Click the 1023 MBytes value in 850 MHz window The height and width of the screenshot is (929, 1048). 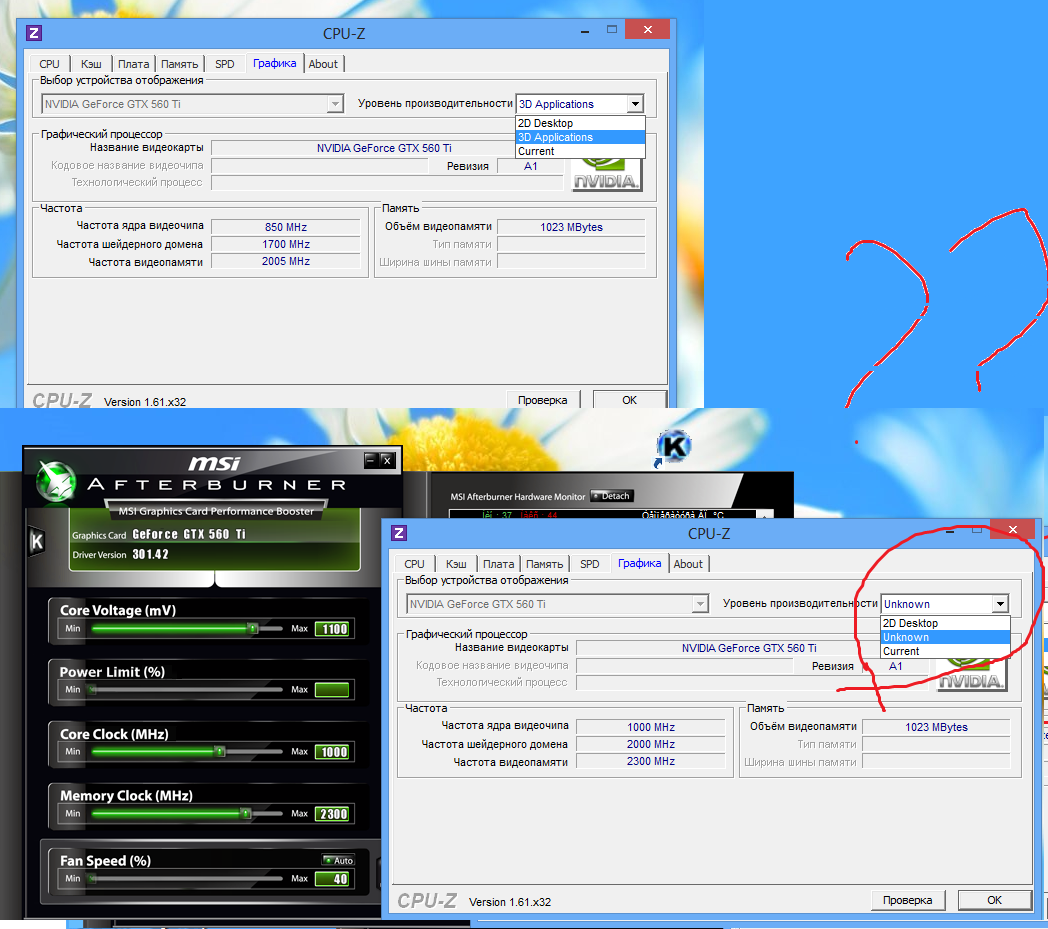571,227
